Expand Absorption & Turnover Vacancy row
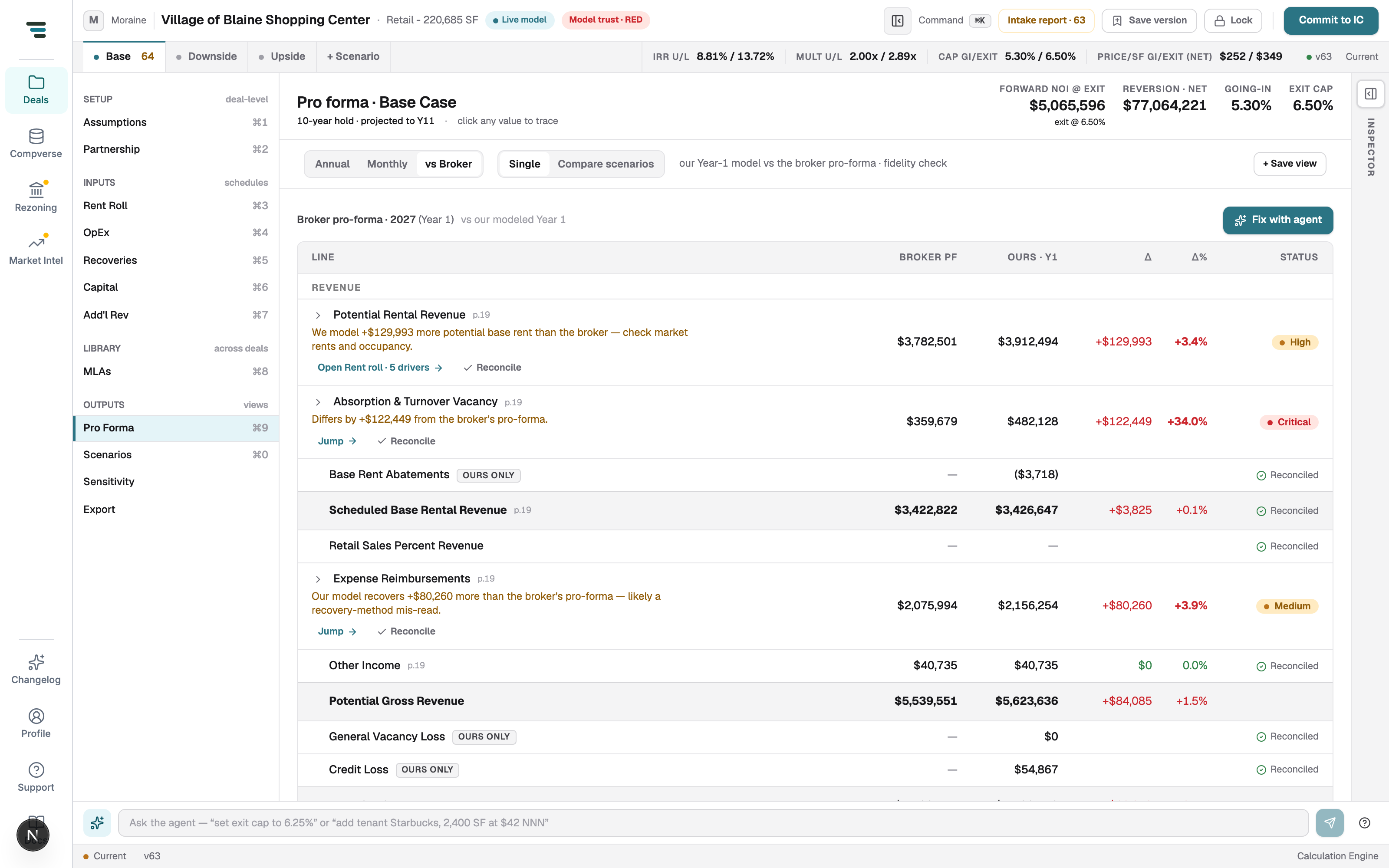The width and height of the screenshot is (1389, 868). (x=318, y=402)
